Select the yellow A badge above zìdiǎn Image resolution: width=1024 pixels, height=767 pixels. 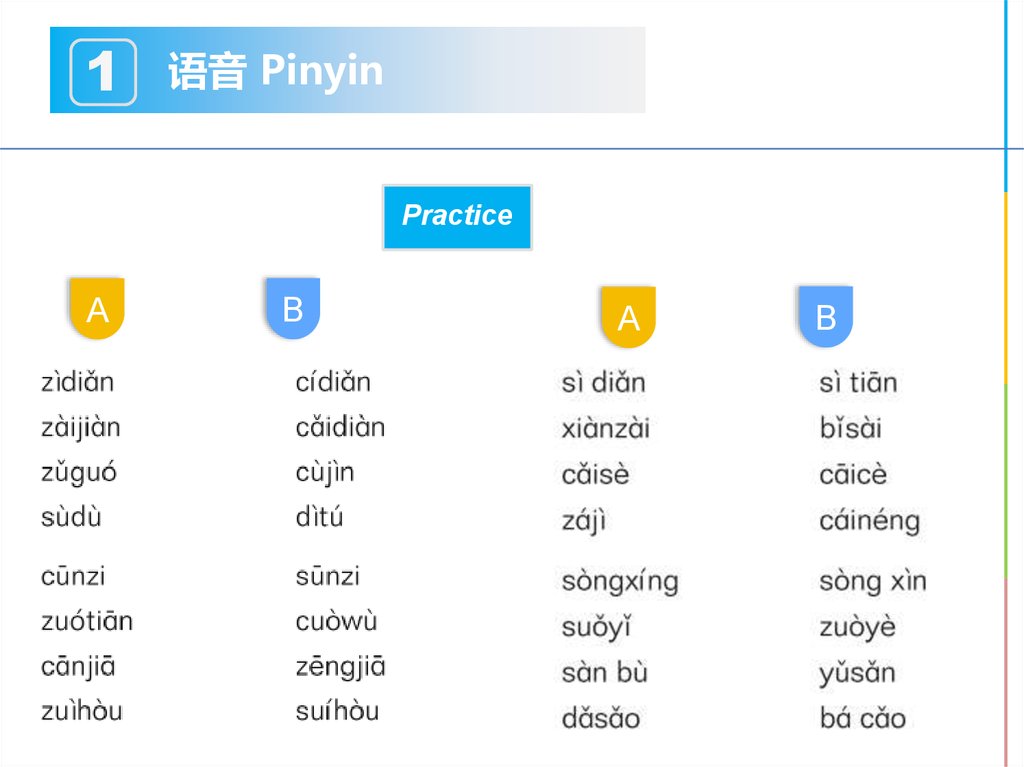pyautogui.click(x=97, y=309)
